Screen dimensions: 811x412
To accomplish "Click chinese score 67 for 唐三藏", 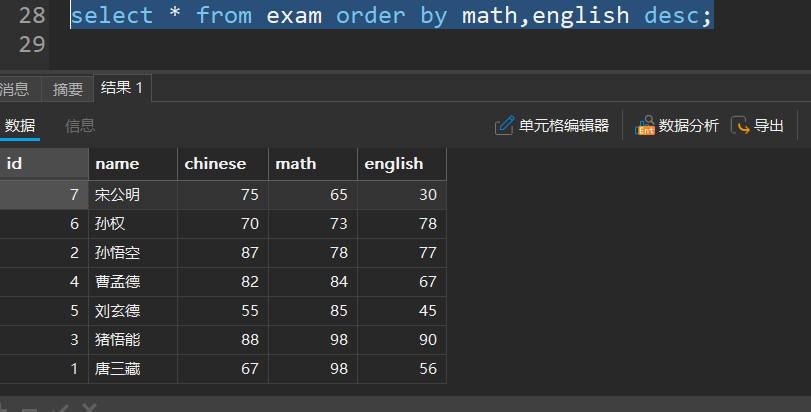I will 223,369.
